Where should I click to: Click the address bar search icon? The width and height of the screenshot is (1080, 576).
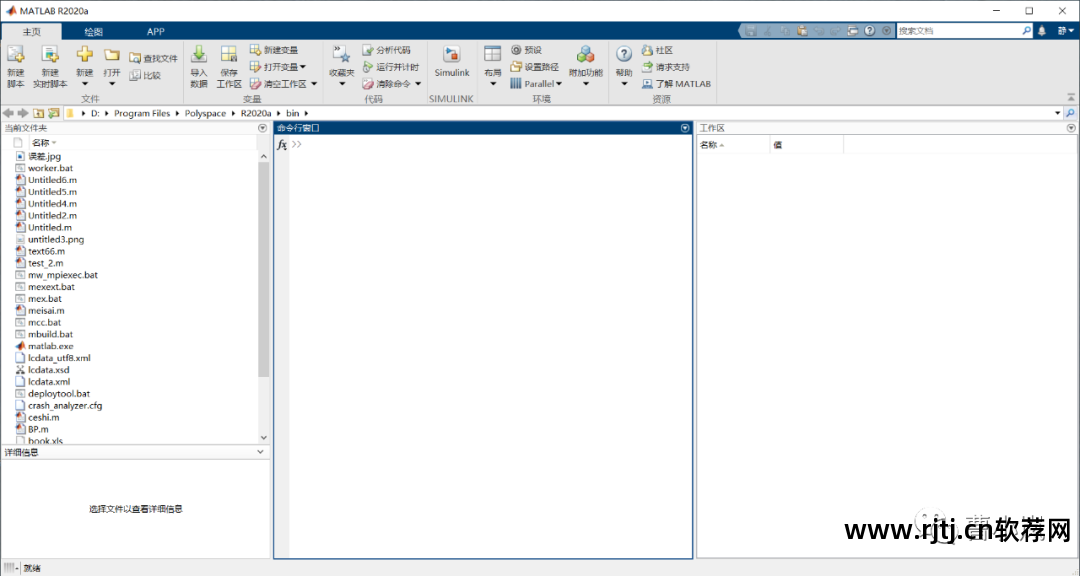click(1071, 113)
